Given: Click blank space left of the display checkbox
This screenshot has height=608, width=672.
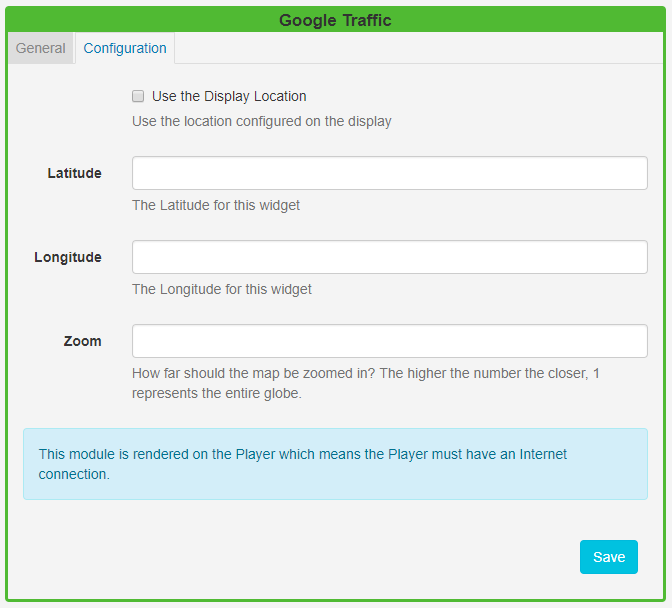Looking at the screenshot, I should pos(70,97).
